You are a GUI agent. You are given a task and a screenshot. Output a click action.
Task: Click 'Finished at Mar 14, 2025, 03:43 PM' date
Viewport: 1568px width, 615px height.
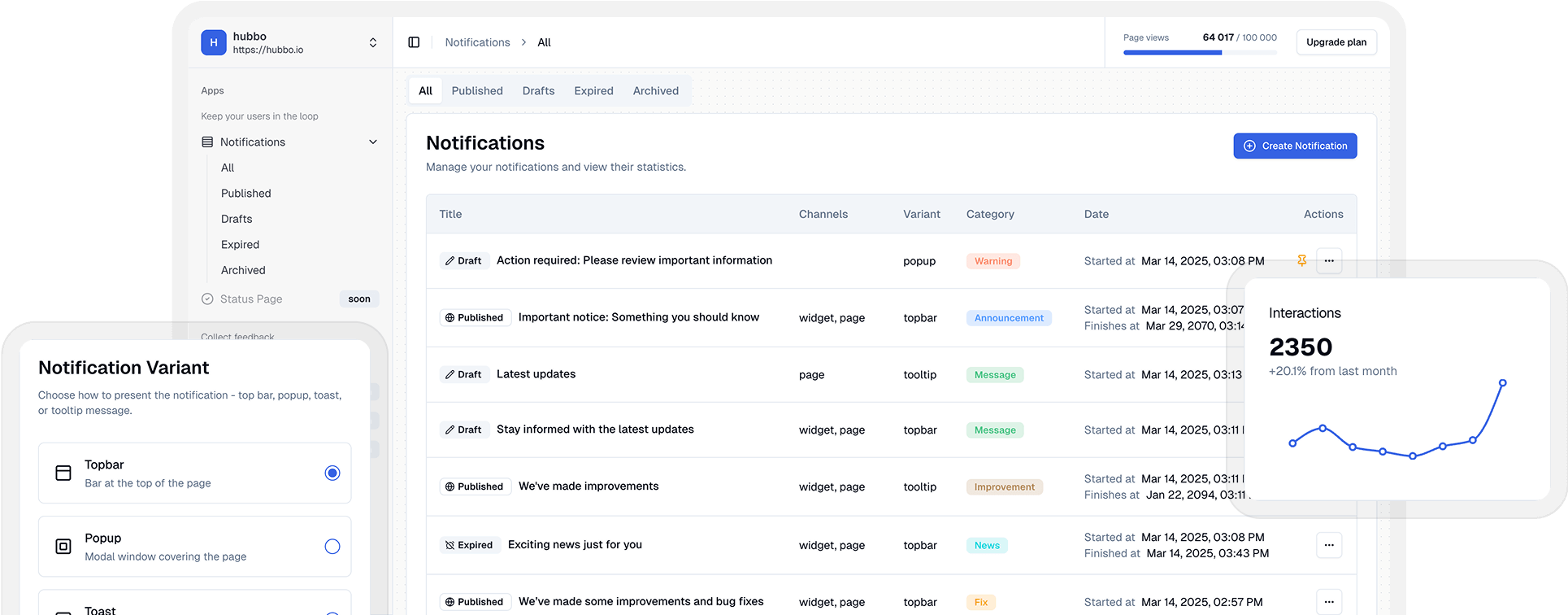click(x=1176, y=553)
